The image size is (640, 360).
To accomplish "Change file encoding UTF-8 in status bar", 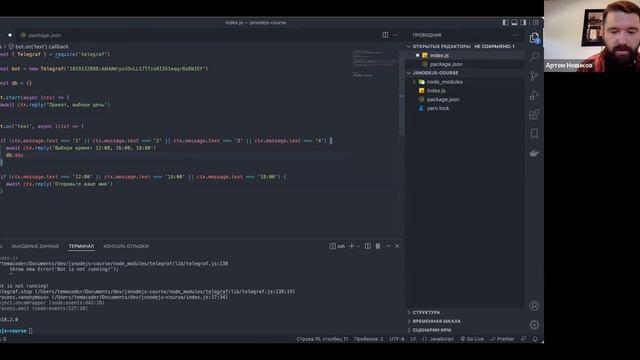I will tap(397, 339).
